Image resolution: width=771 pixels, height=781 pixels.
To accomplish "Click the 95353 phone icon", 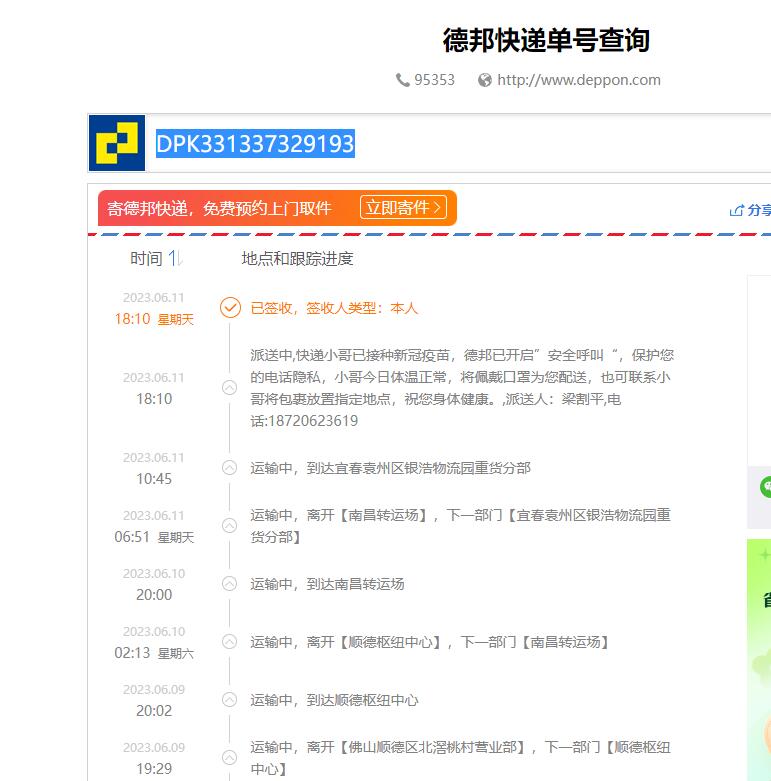I will click(402, 80).
